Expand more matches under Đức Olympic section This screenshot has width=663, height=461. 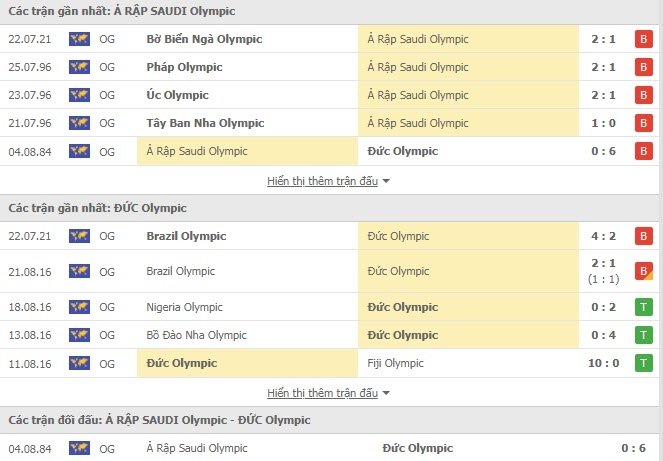[x=323, y=393]
